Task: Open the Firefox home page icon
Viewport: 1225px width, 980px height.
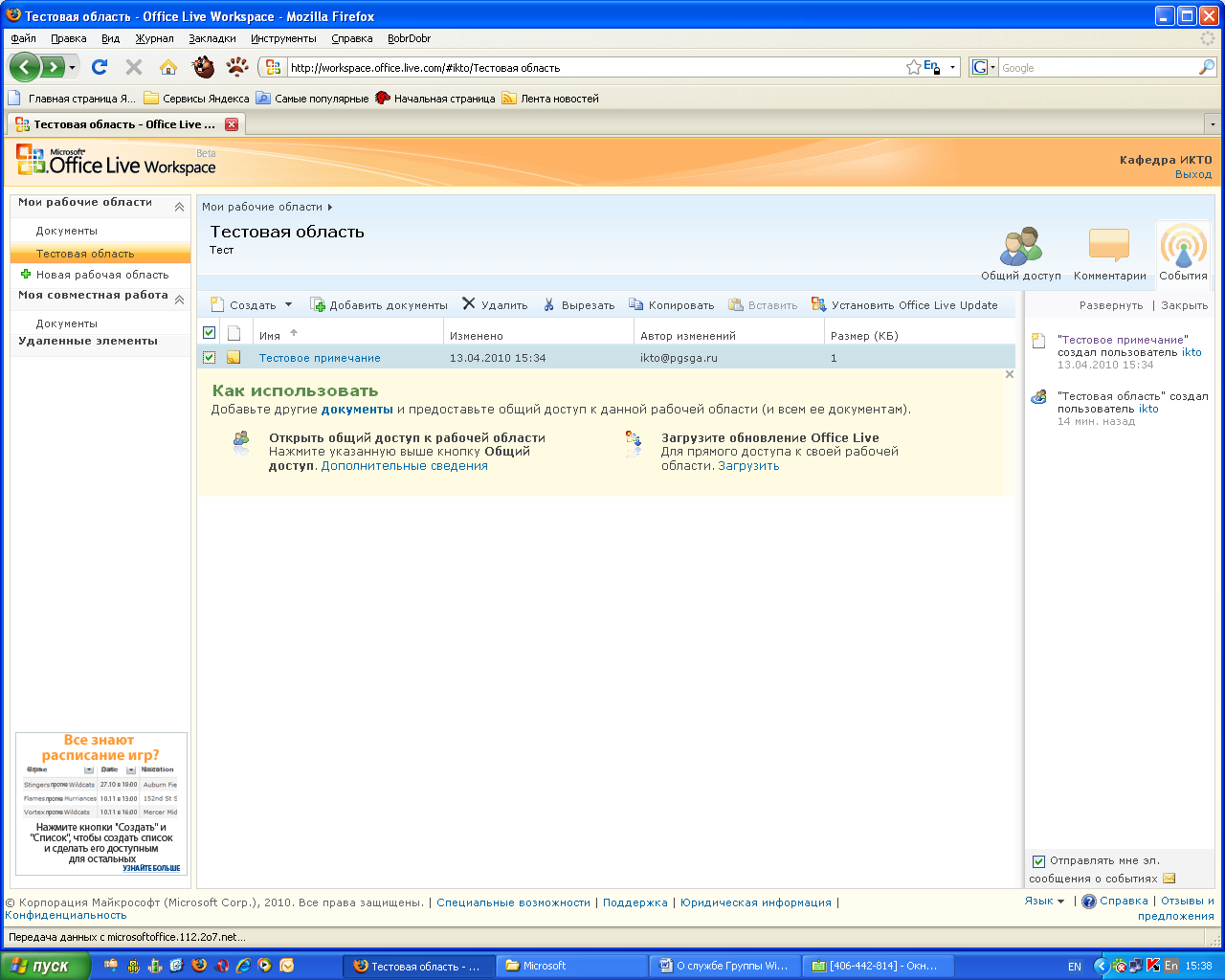Action: (168, 67)
